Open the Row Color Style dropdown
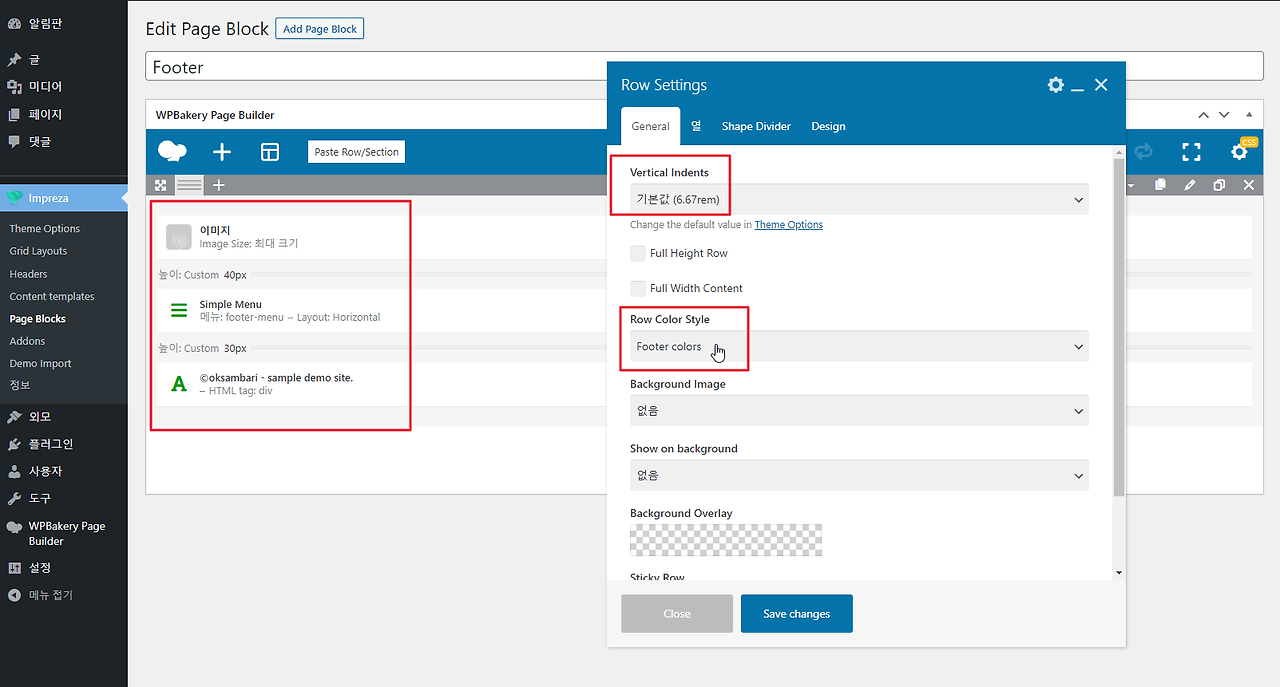Screen dimensions: 1280x687 (859, 346)
